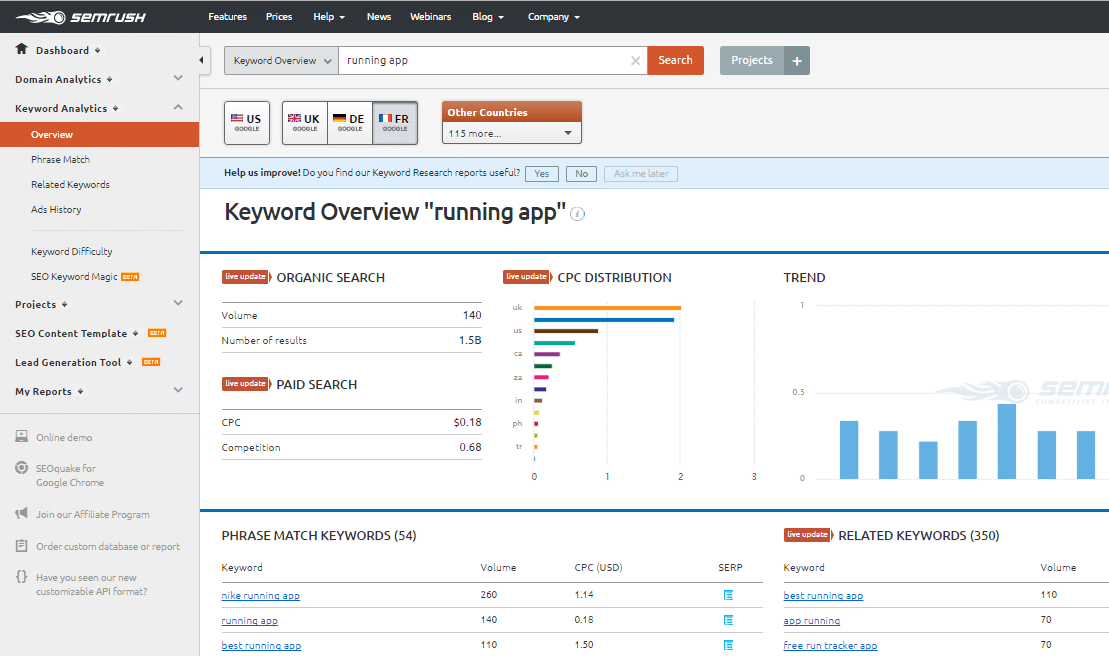The height and width of the screenshot is (656, 1109).
Task: Clear the search field with the X icon
Action: coord(635,61)
